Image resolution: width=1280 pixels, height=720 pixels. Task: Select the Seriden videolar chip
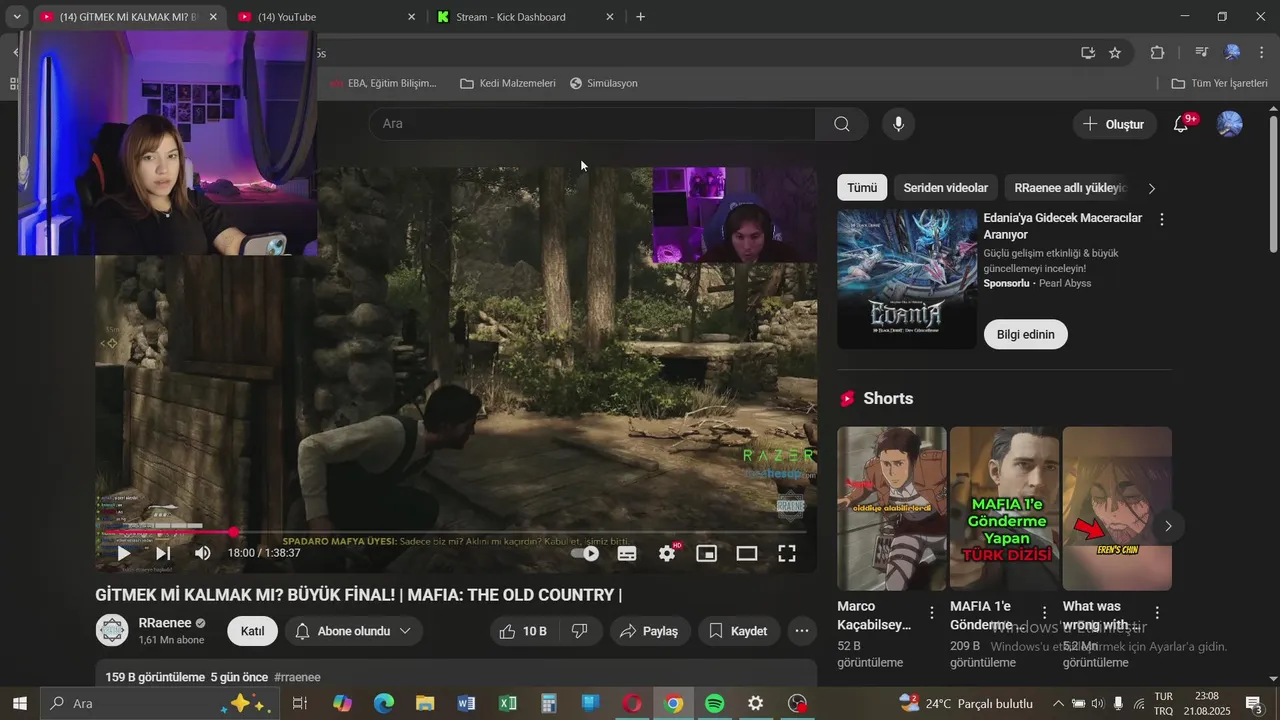pos(945,188)
